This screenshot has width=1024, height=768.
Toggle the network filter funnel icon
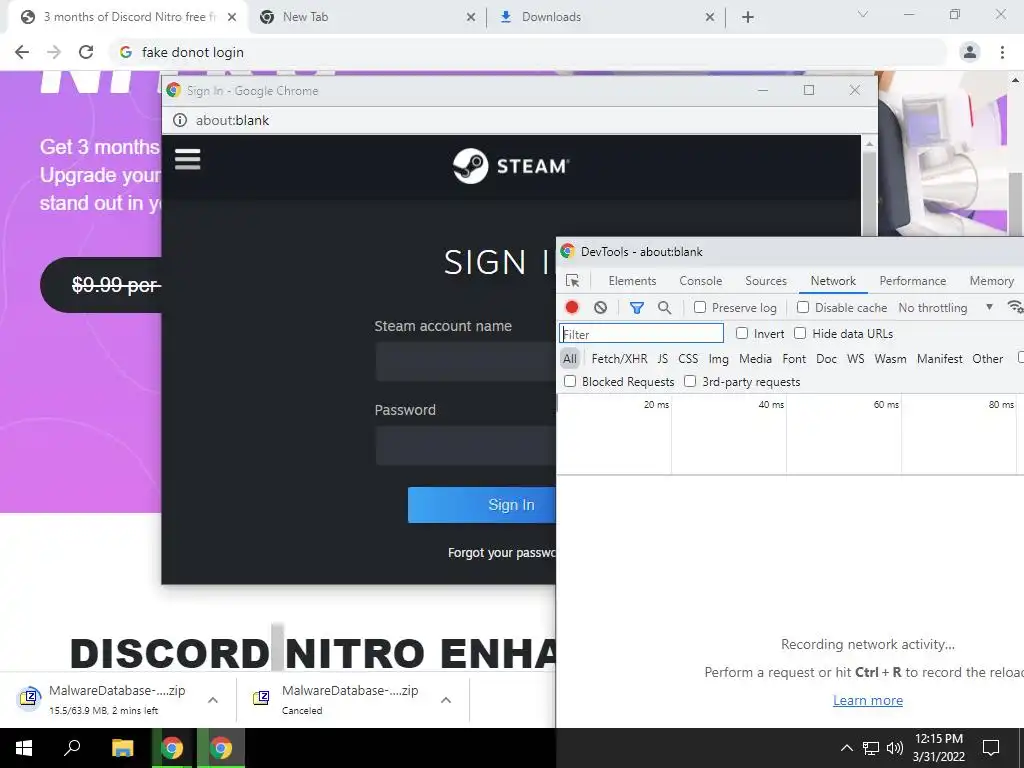coord(637,308)
